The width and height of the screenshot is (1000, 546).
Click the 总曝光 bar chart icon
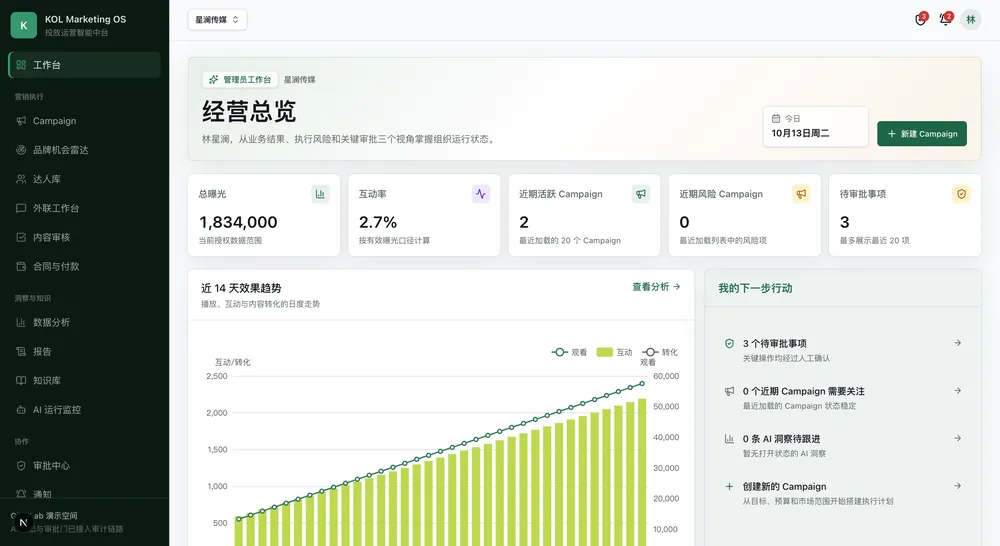coord(320,194)
